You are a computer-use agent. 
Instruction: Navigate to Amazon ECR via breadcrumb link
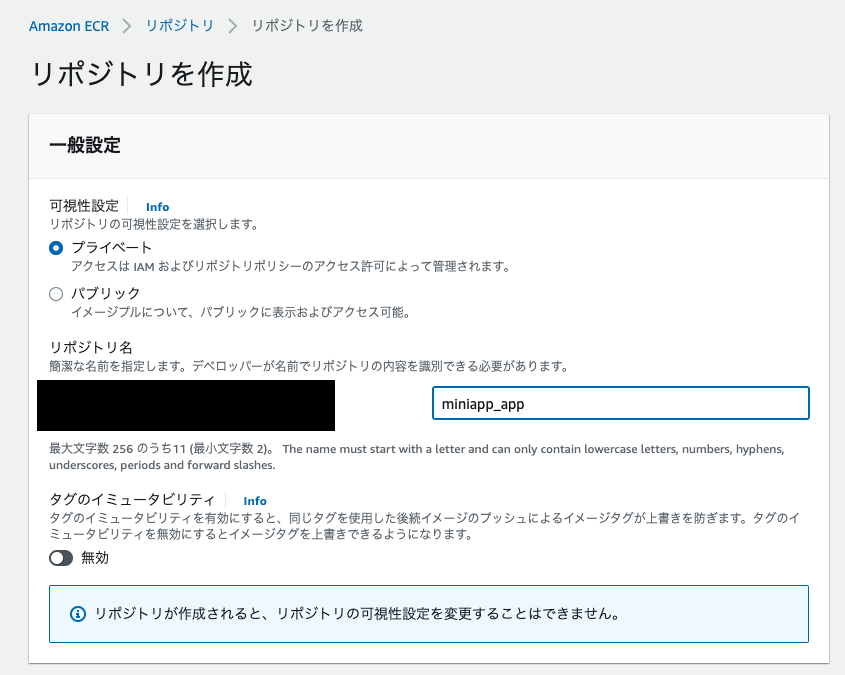[69, 26]
